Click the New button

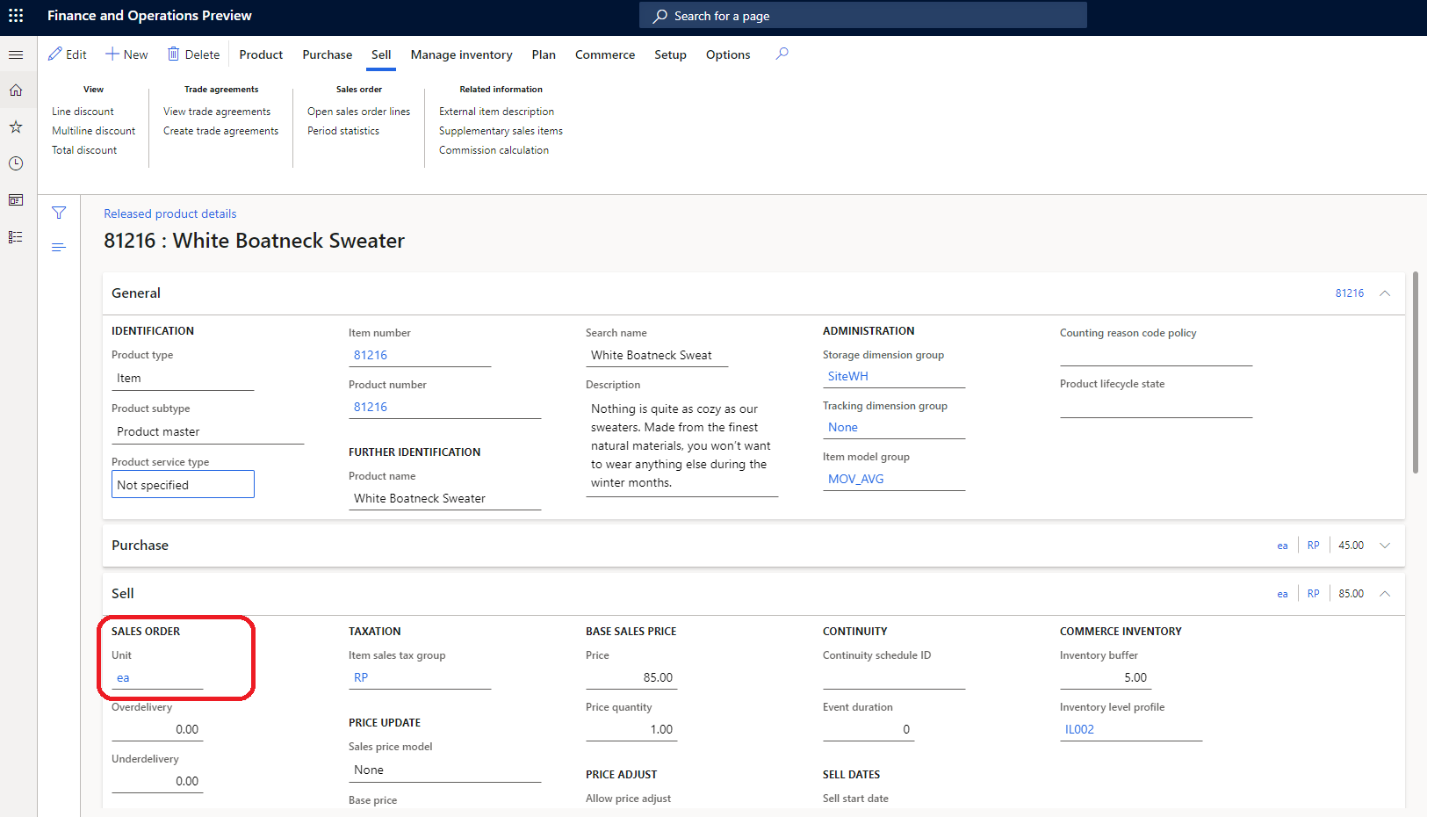pyautogui.click(x=126, y=54)
